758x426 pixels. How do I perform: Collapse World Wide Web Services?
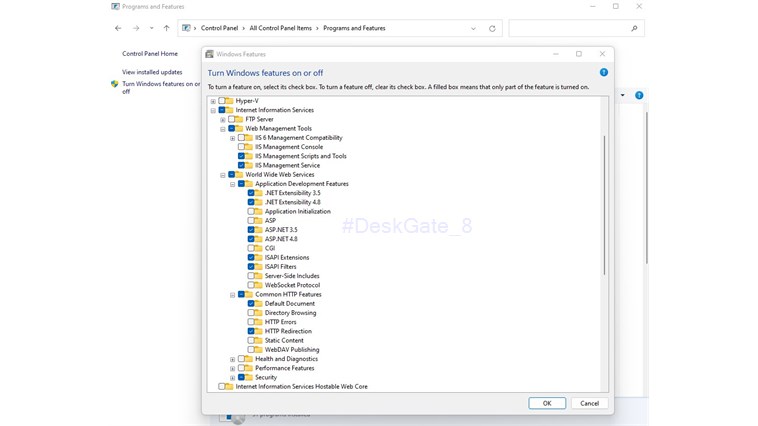[x=223, y=175]
